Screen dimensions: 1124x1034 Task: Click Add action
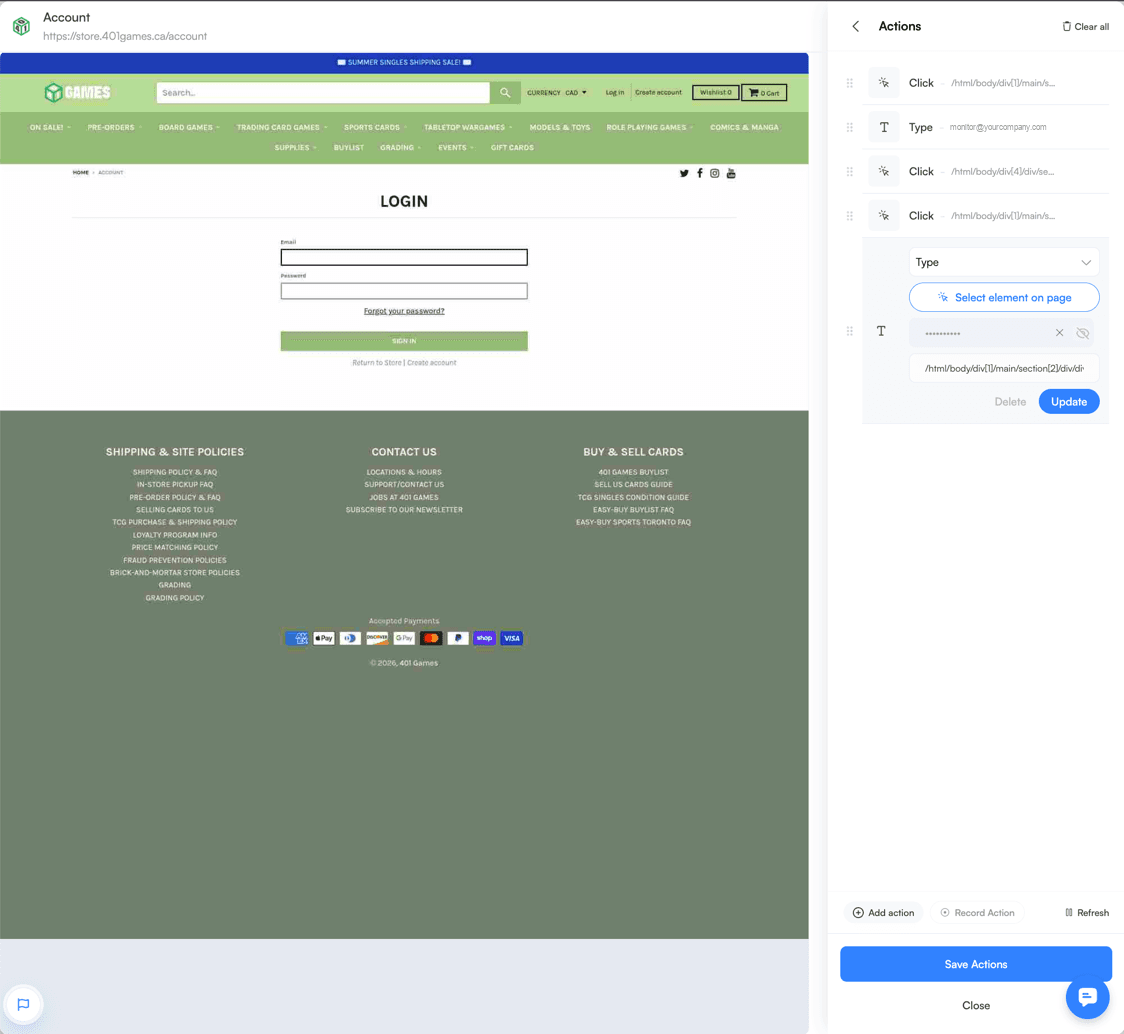pos(883,913)
